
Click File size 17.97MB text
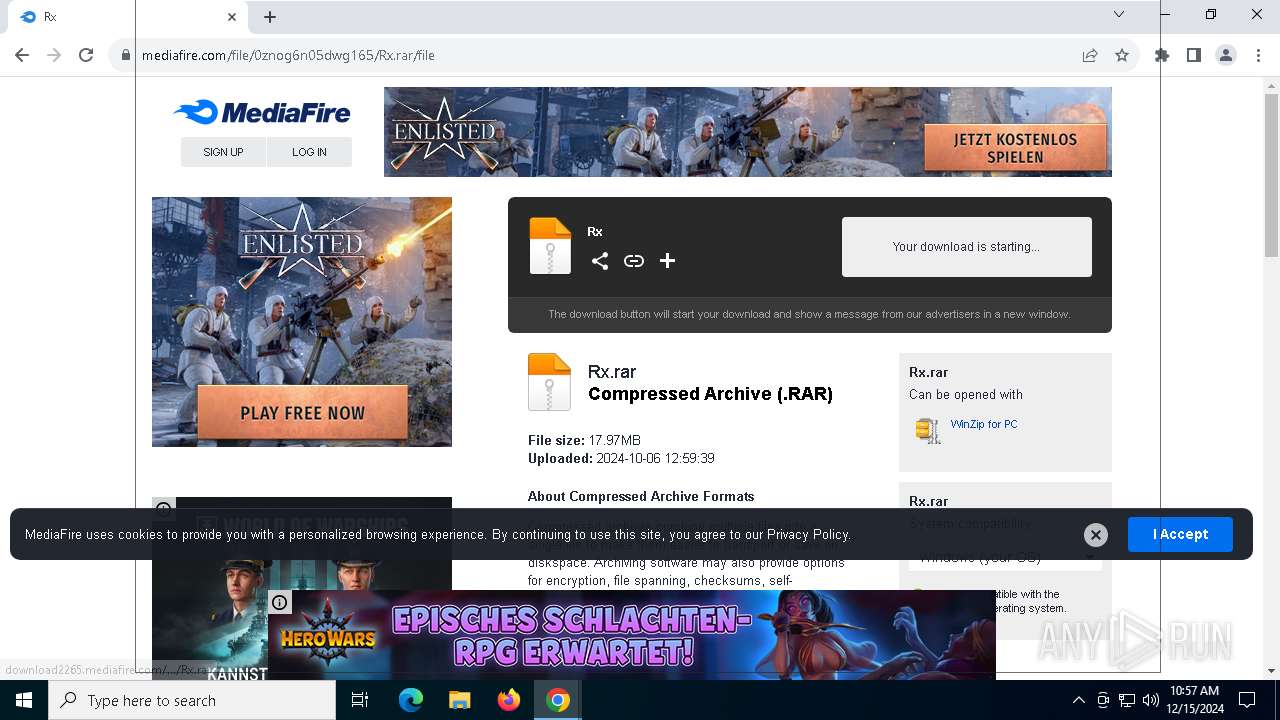click(584, 440)
